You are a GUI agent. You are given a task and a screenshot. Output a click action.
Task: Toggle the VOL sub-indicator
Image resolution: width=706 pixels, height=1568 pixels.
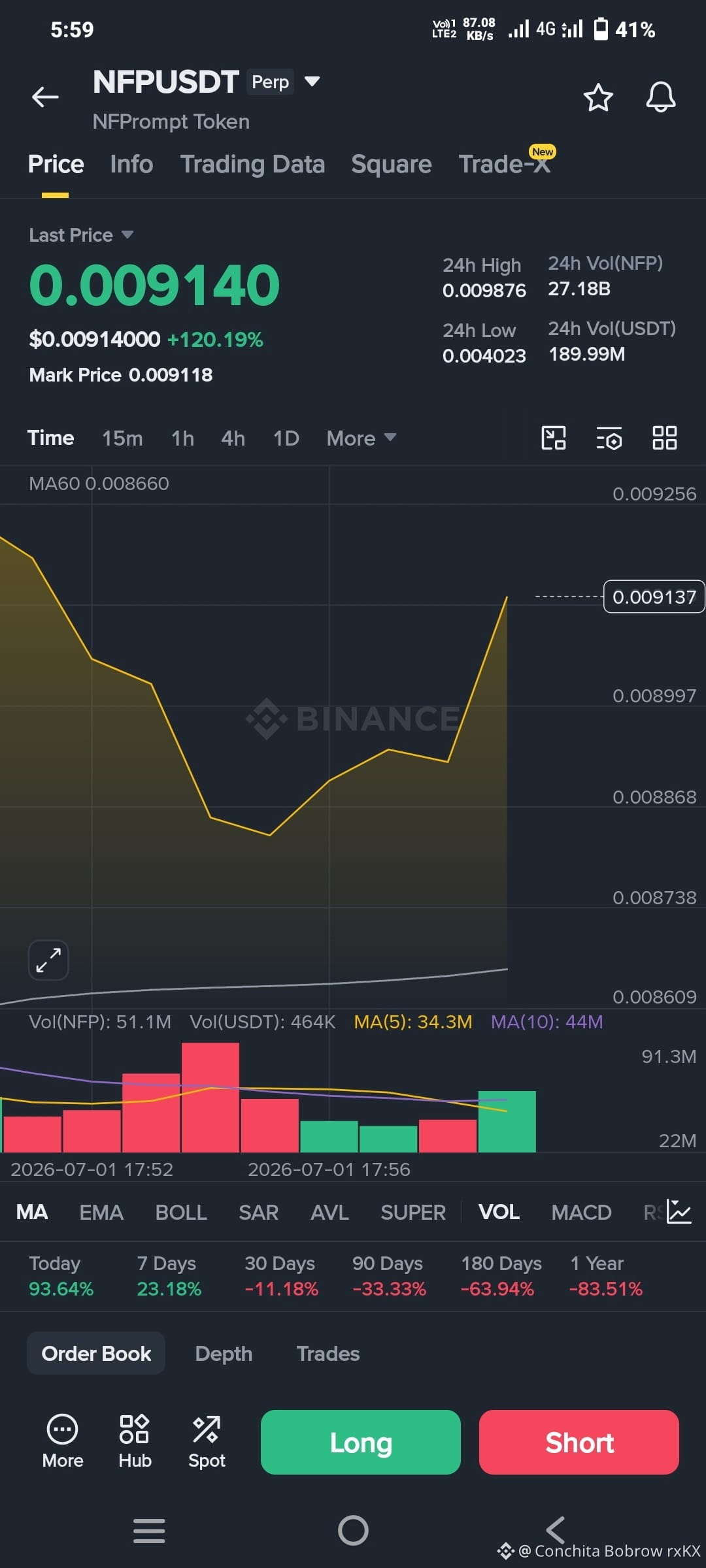(499, 1212)
